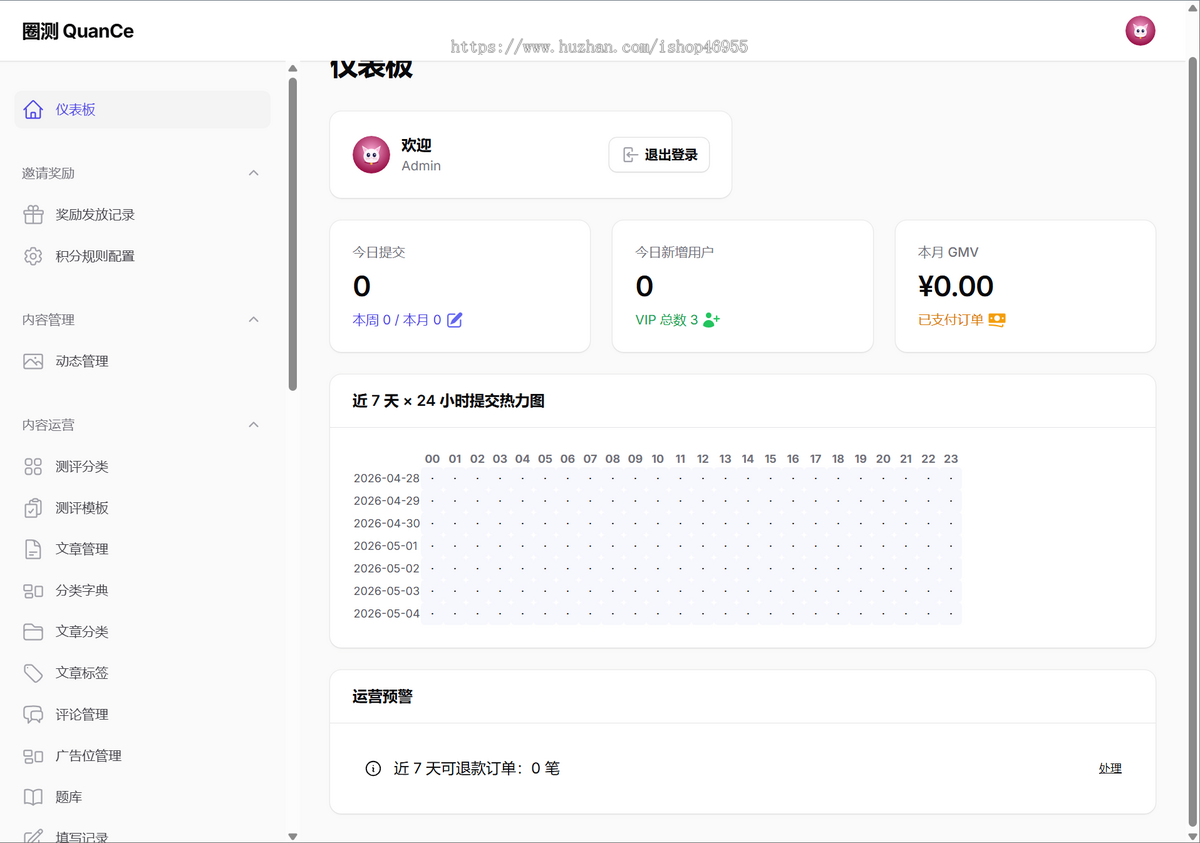Image resolution: width=1200 pixels, height=843 pixels.
Task: Click the money icon next to 已支付订单
Action: (997, 320)
